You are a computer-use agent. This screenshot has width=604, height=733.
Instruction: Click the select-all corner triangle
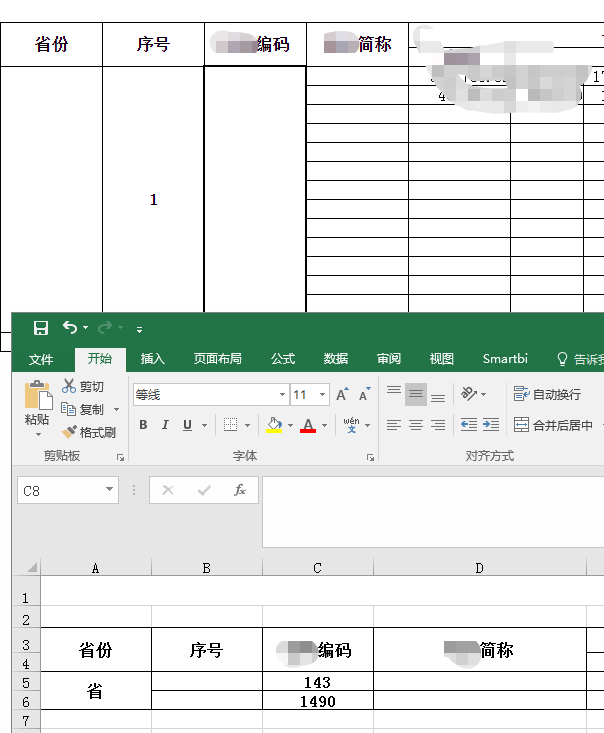(x=32, y=568)
